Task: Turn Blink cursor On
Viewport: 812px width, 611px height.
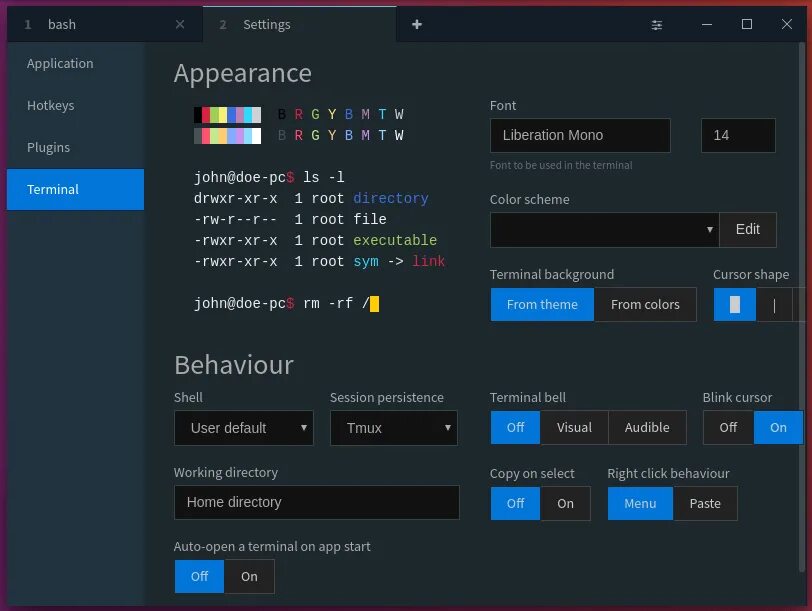Action: tap(778, 428)
